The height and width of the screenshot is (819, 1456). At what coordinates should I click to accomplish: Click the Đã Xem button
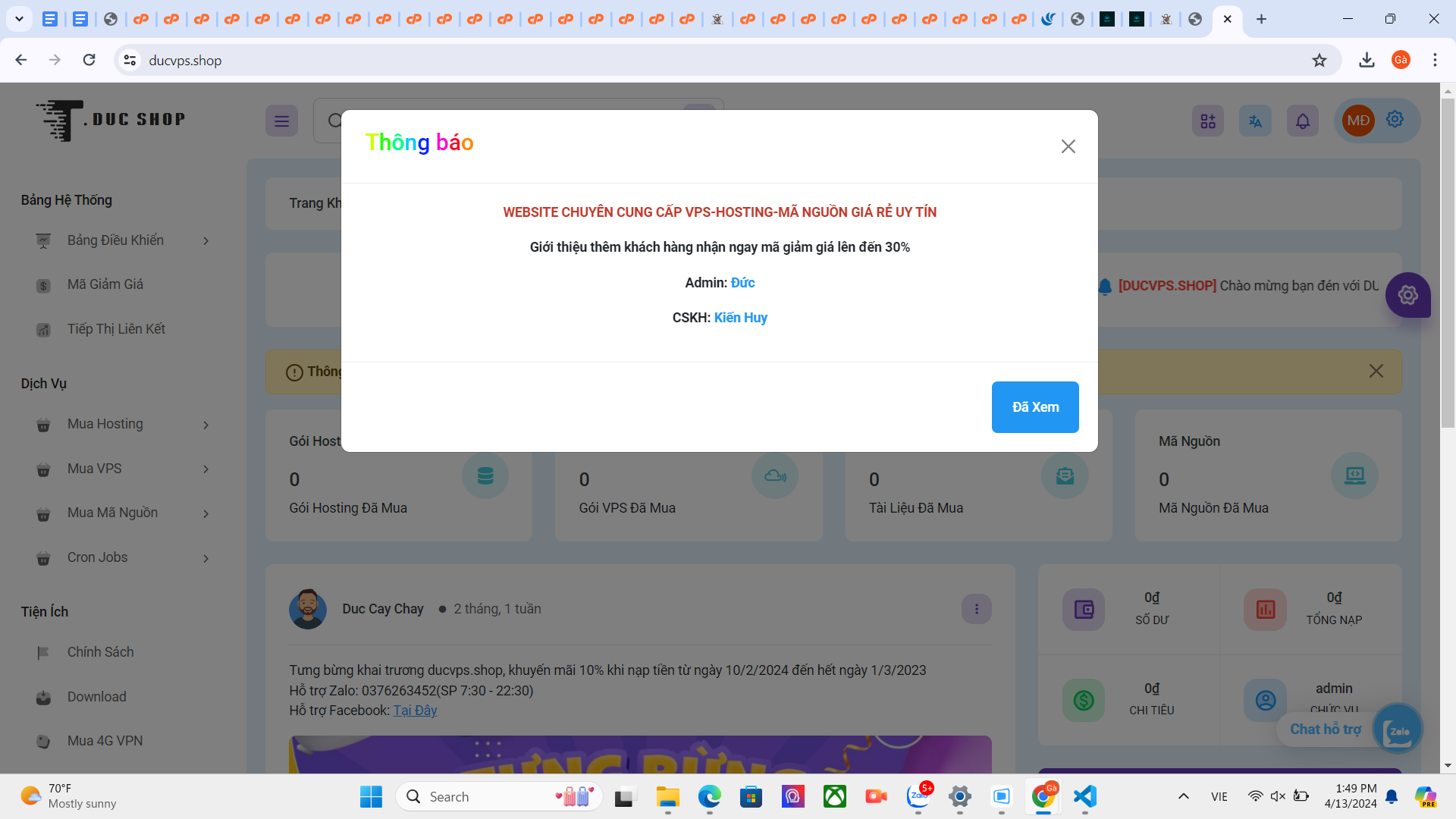pos(1034,407)
